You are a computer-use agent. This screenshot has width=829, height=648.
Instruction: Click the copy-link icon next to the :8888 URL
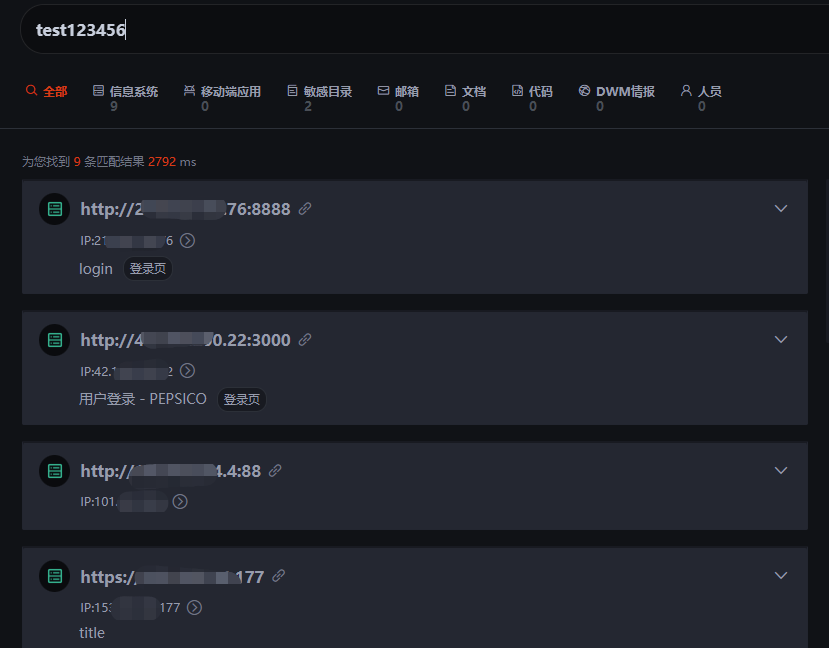tap(305, 209)
